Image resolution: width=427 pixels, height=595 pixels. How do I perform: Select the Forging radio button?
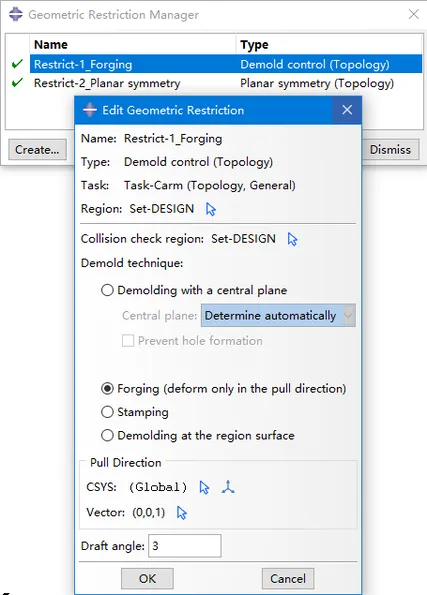coord(107,389)
